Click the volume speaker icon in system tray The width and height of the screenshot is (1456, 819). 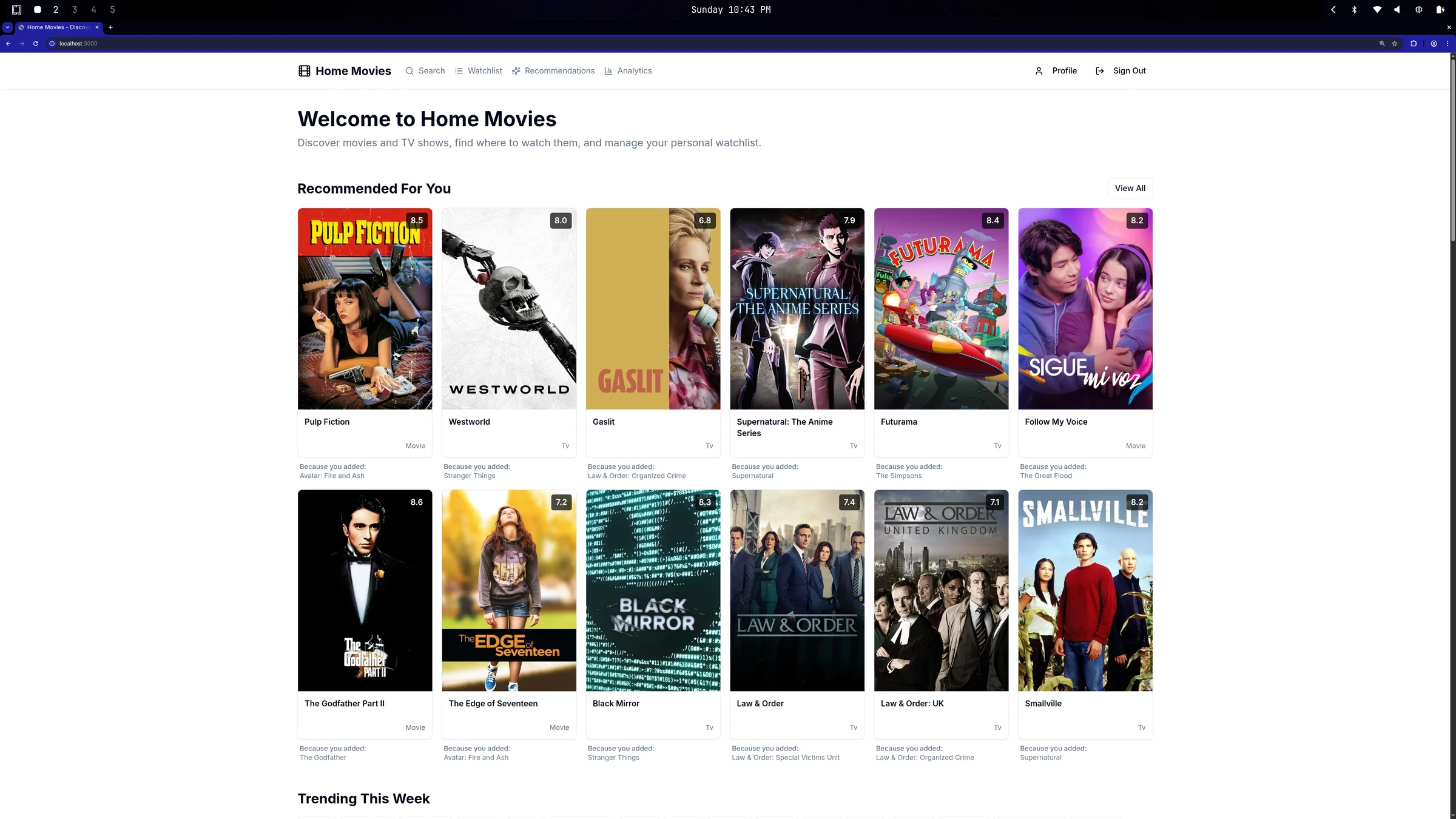tap(1397, 10)
